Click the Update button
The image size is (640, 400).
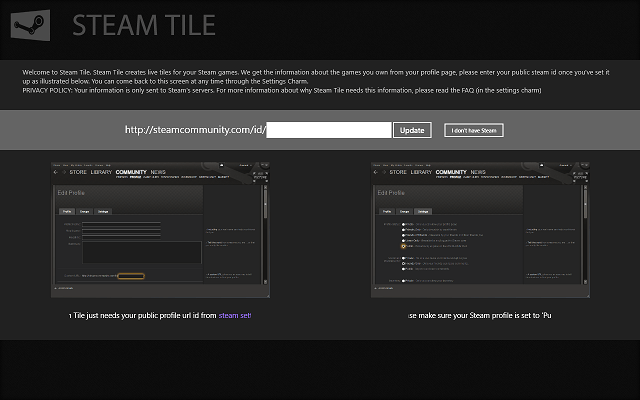pos(412,130)
